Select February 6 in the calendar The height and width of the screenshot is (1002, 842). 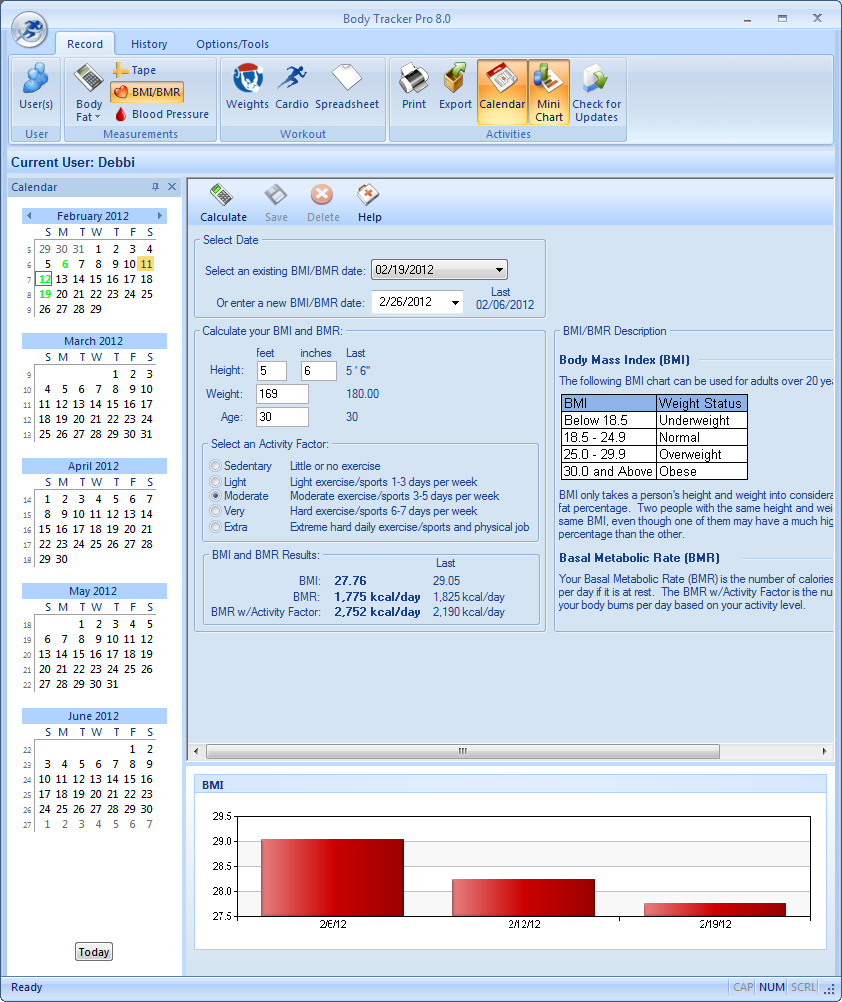[65, 264]
